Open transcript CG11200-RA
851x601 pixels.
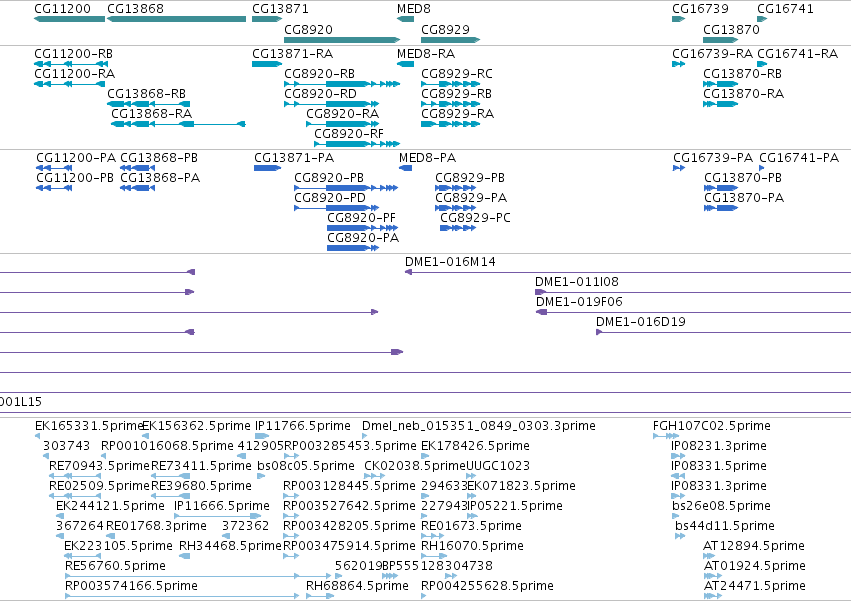[74, 74]
